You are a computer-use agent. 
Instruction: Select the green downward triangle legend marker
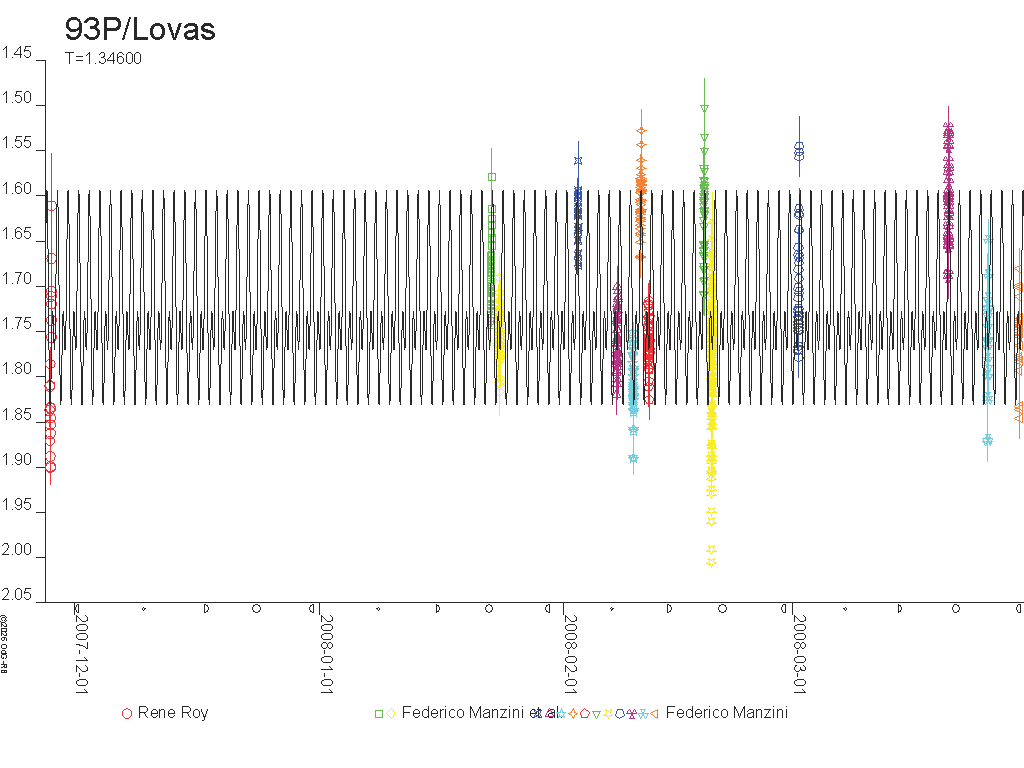point(596,714)
